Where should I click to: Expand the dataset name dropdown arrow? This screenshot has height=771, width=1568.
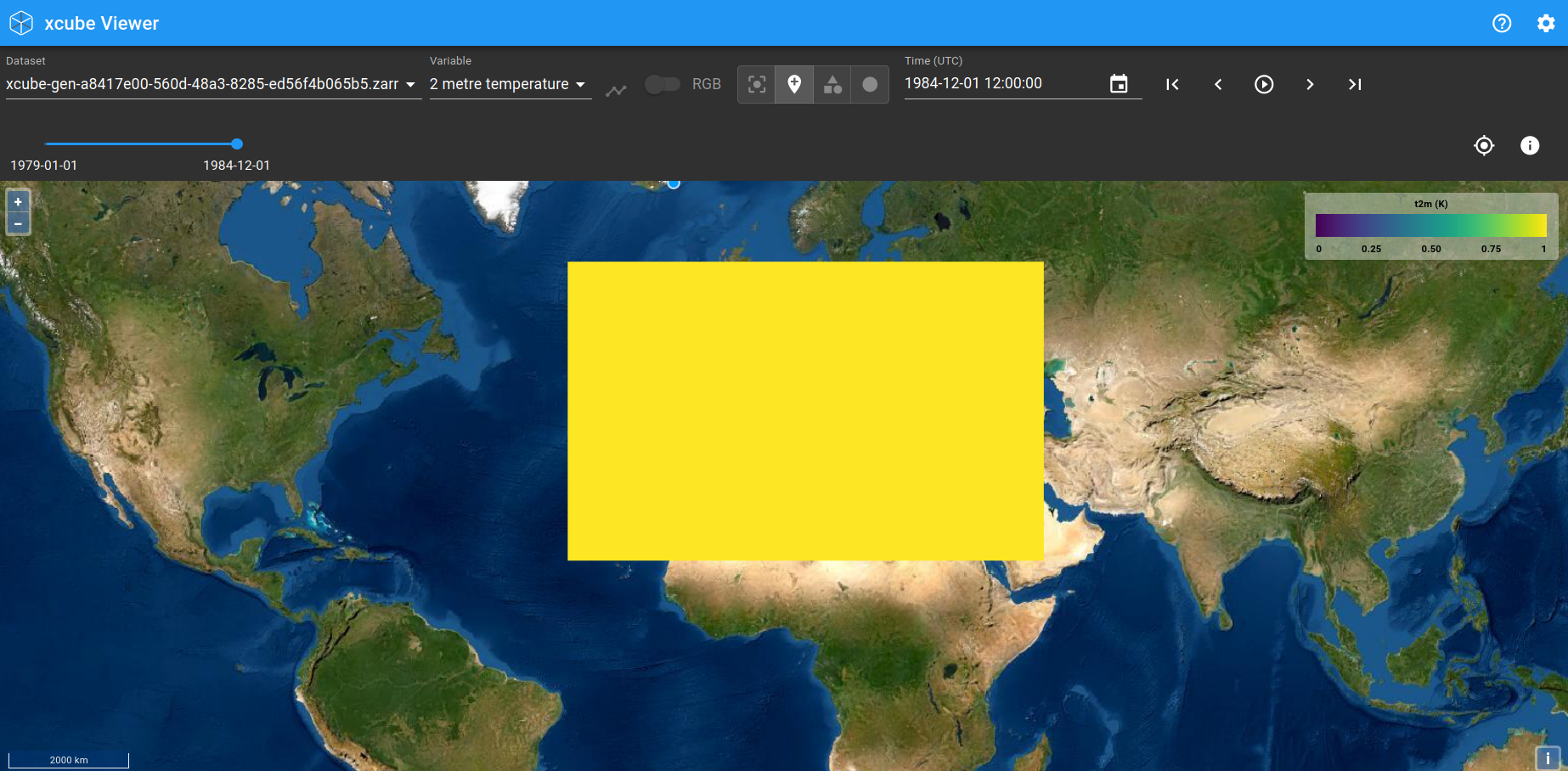[410, 85]
